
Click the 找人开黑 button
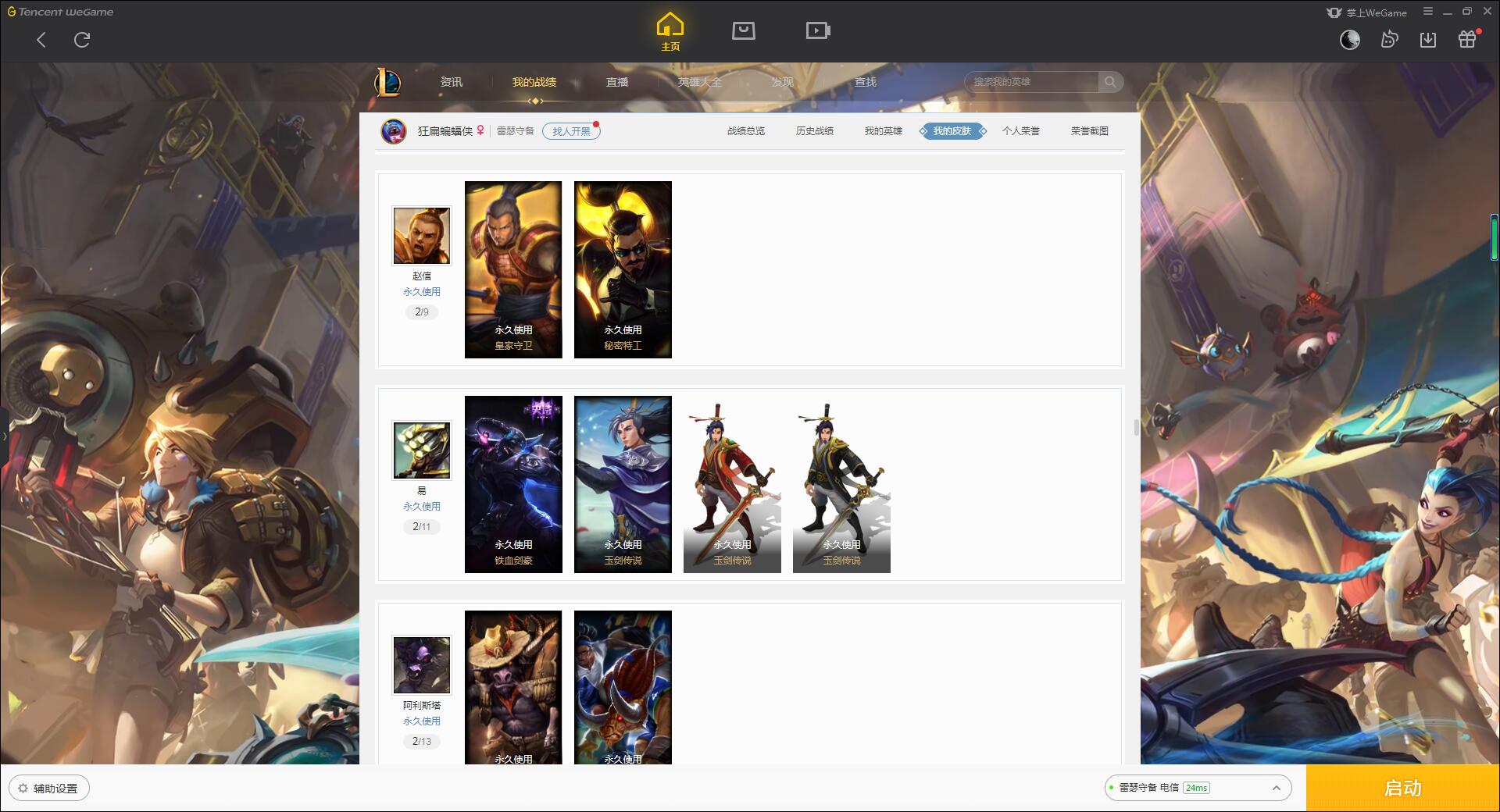[571, 131]
